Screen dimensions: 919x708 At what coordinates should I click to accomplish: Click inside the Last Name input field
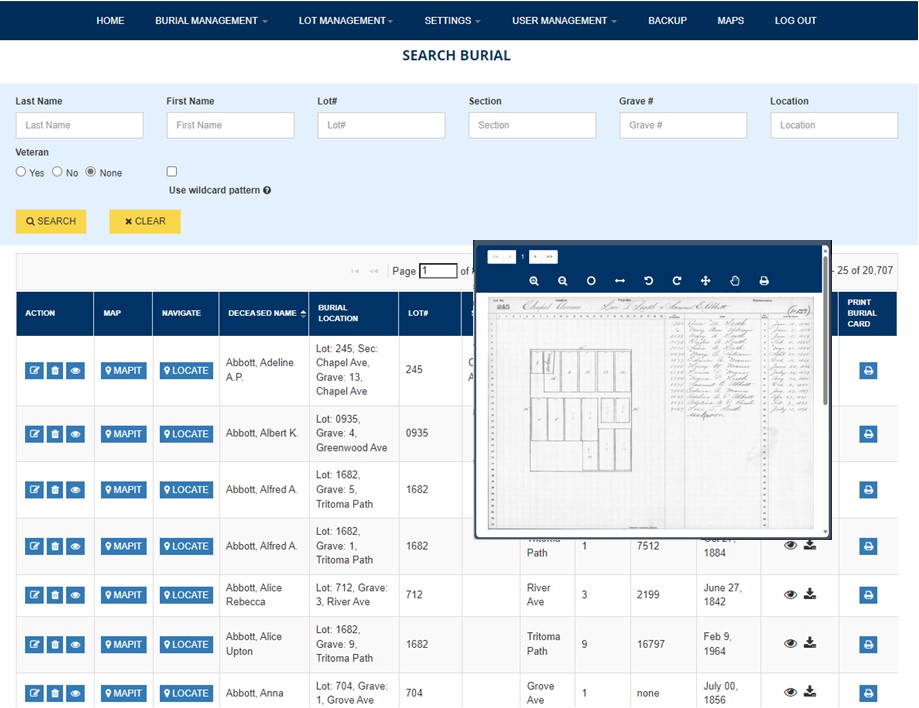click(79, 125)
